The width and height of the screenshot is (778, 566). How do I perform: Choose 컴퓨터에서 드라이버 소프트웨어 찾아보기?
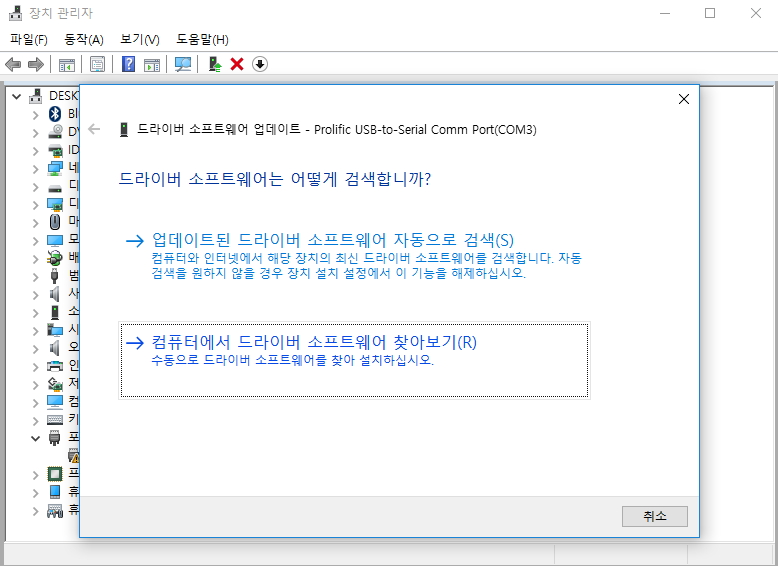tap(314, 342)
